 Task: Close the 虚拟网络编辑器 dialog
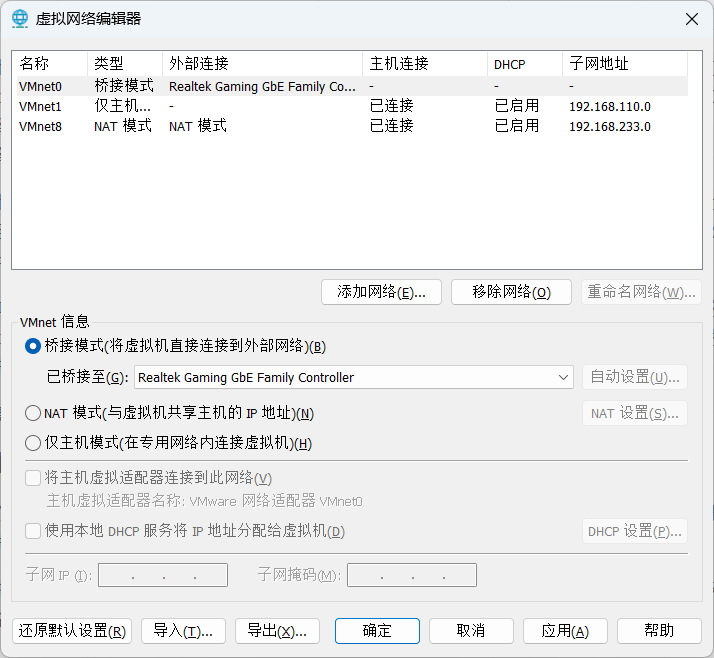coord(692,19)
